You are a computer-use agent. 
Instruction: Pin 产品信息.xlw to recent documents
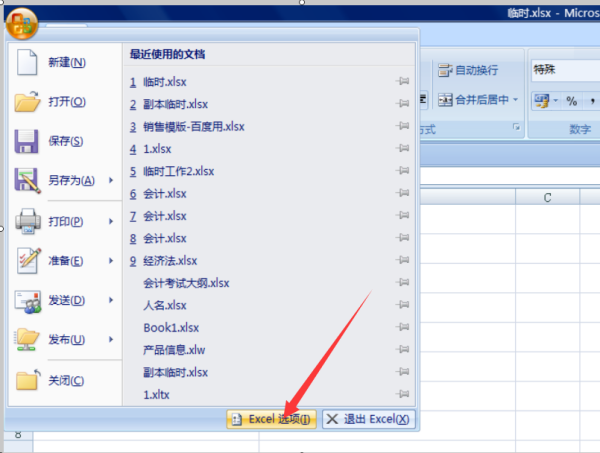(402, 349)
